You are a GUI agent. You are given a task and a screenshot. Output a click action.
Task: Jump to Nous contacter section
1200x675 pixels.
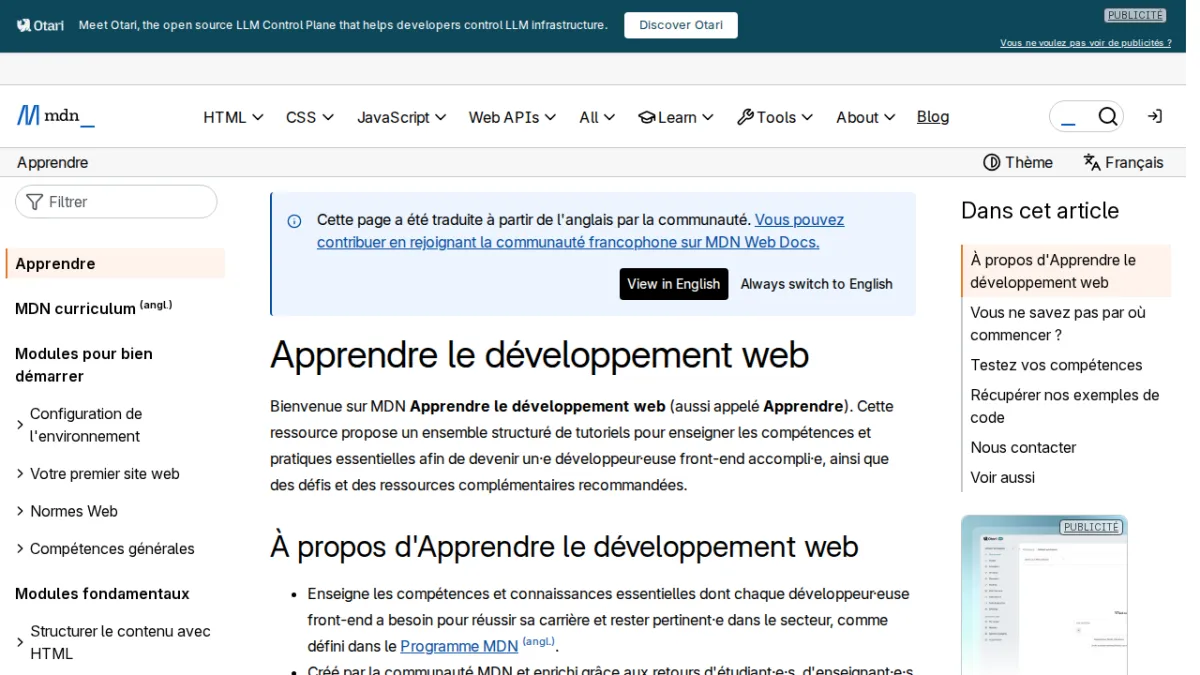1023,448
